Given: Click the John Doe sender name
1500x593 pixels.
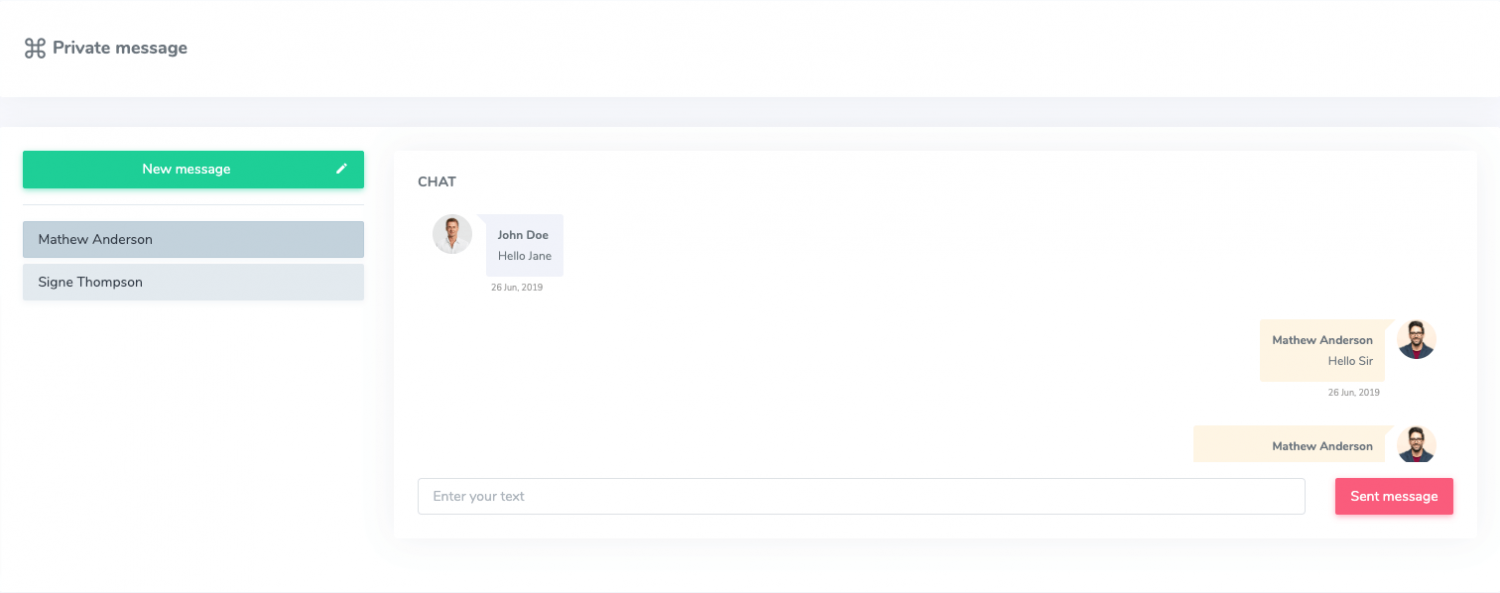Looking at the screenshot, I should click(523, 235).
